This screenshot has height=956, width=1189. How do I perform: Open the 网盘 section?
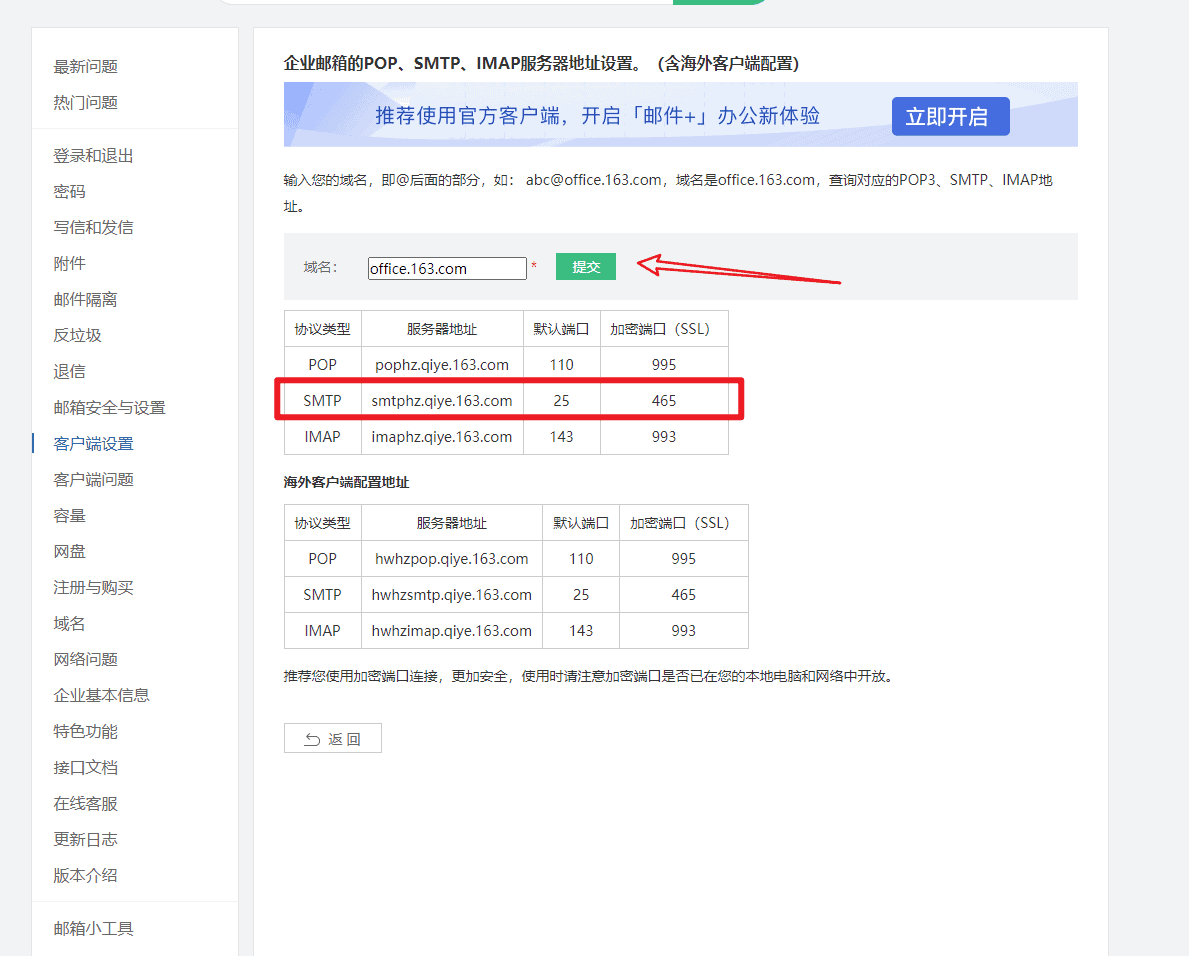click(69, 551)
